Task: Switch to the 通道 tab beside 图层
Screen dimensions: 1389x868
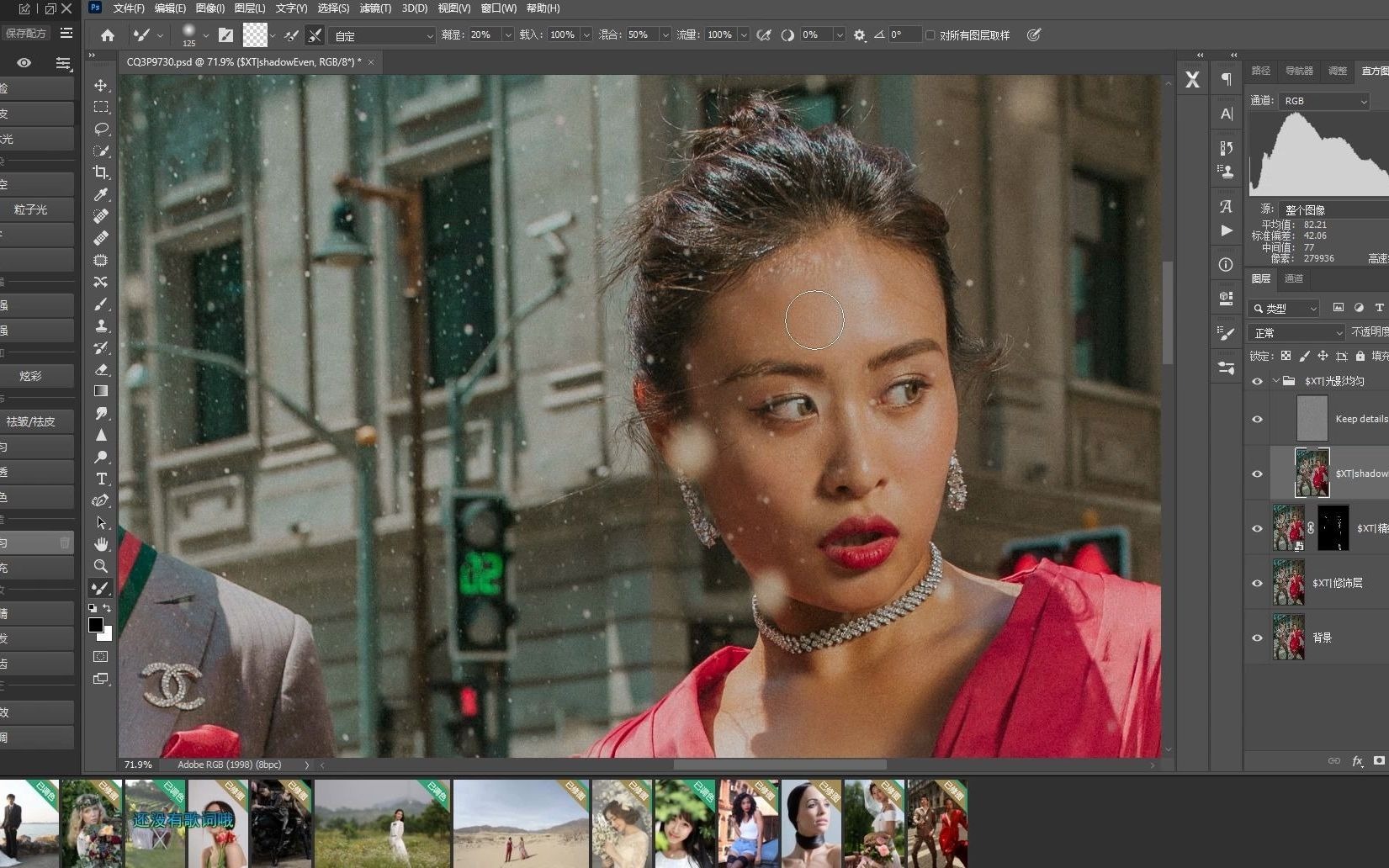Action: [x=1294, y=279]
